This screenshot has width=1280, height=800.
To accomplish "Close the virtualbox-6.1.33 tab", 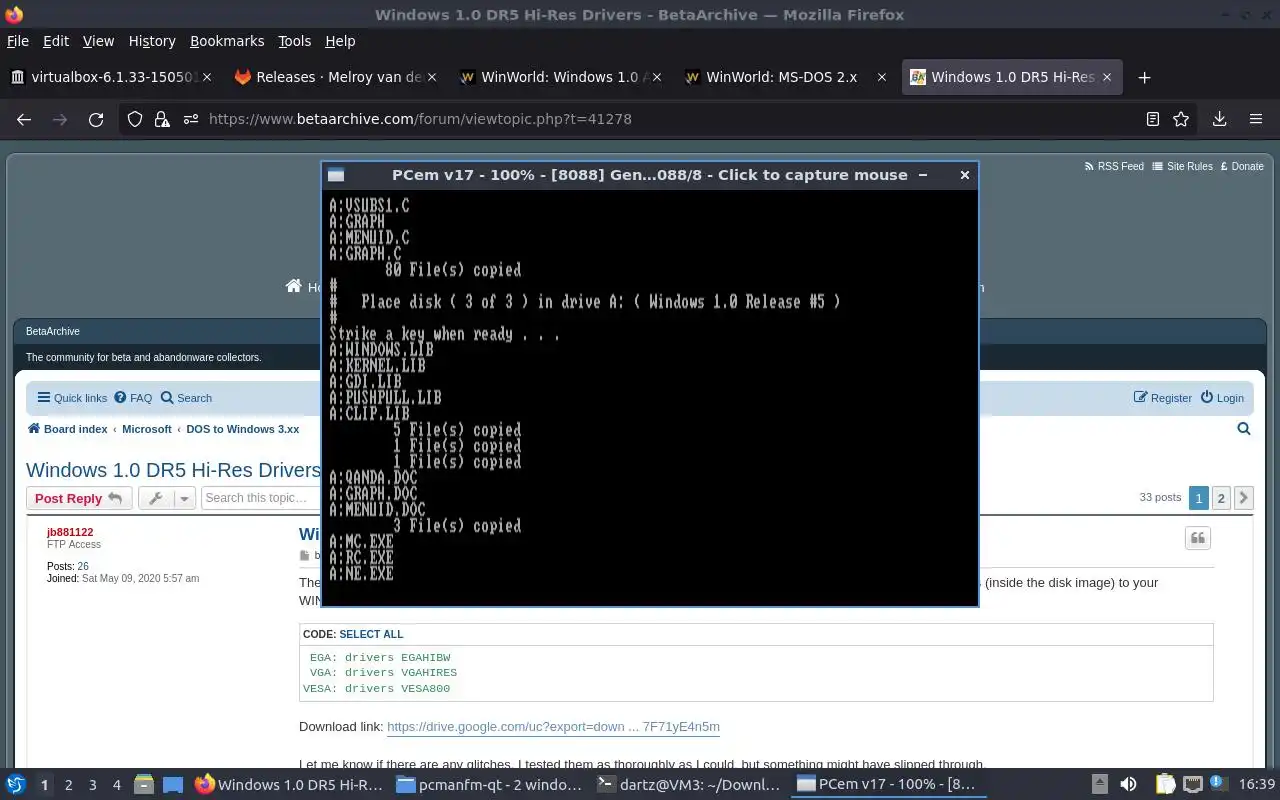I will pos(207,77).
